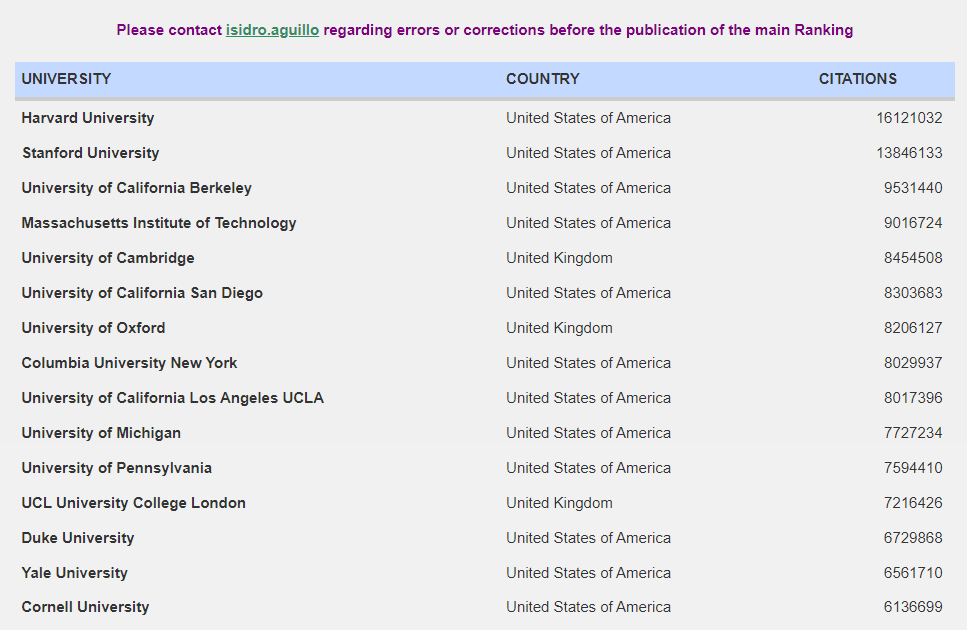The width and height of the screenshot is (967, 630).
Task: Click University of California Berkeley
Action: 136,188
